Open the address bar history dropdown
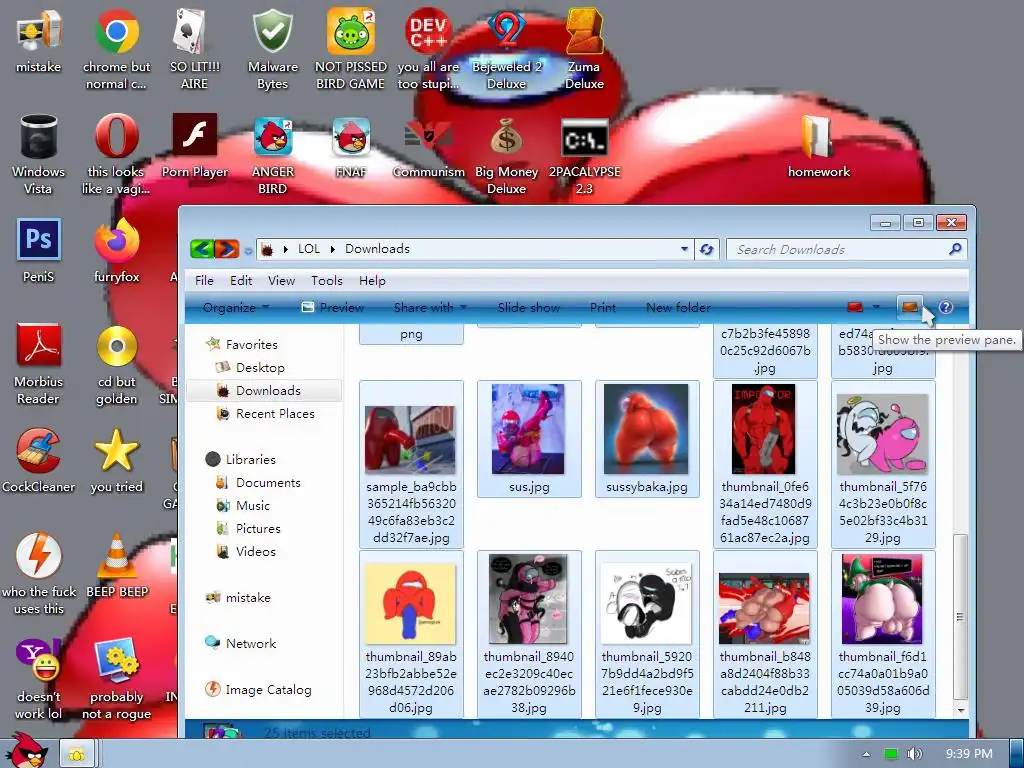This screenshot has height=768, width=1024. pos(684,249)
